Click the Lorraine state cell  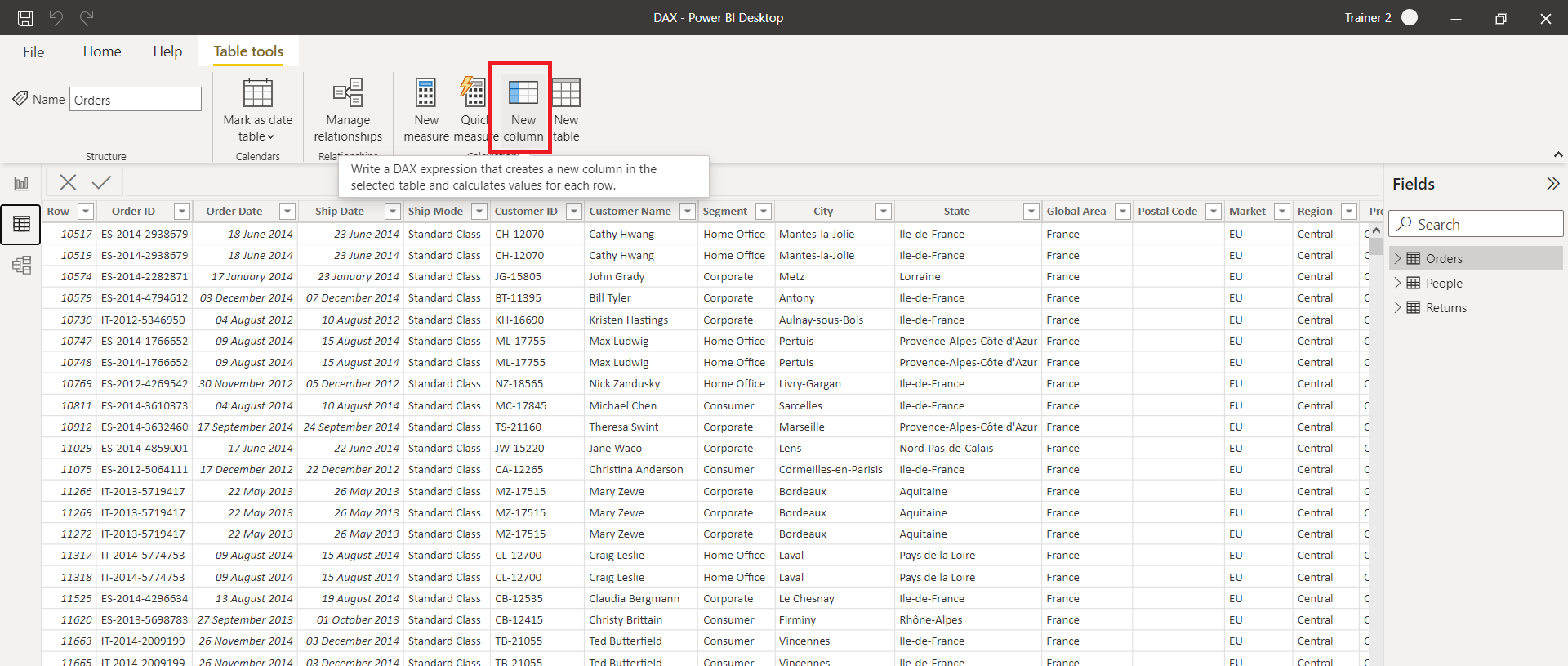coord(968,276)
